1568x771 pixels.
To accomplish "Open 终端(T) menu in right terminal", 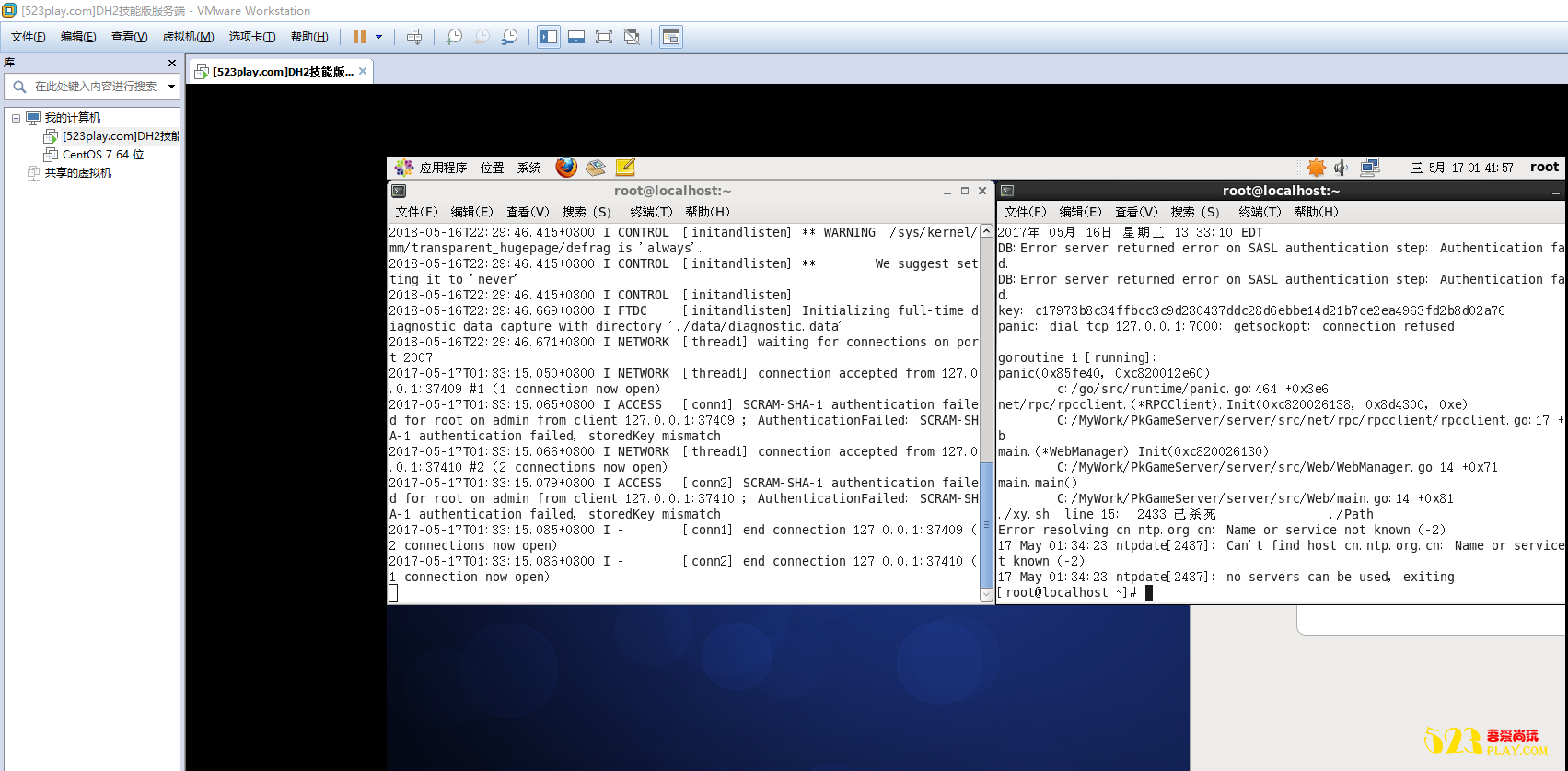I will (x=1260, y=212).
